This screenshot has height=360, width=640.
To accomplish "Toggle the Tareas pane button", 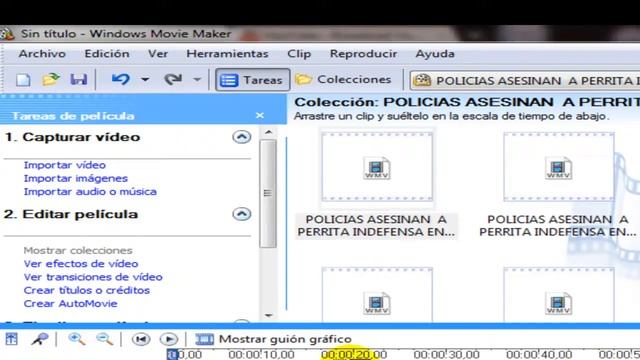I will pyautogui.click(x=253, y=80).
